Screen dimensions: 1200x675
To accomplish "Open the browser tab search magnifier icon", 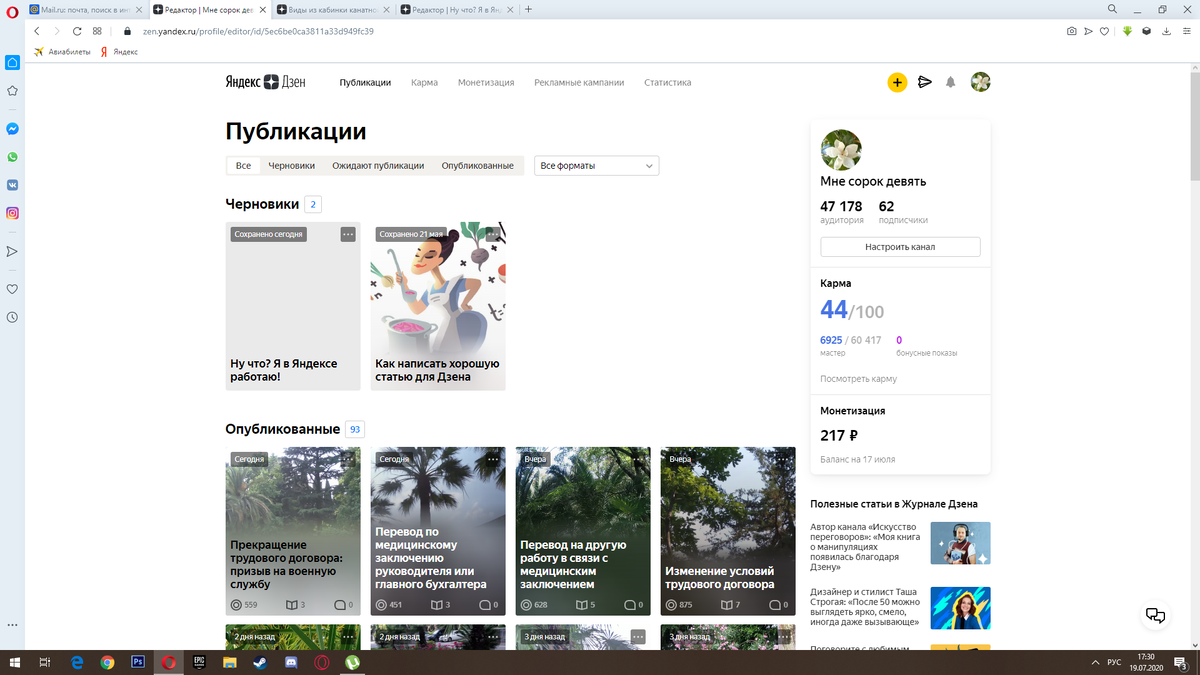I will [x=1113, y=9].
